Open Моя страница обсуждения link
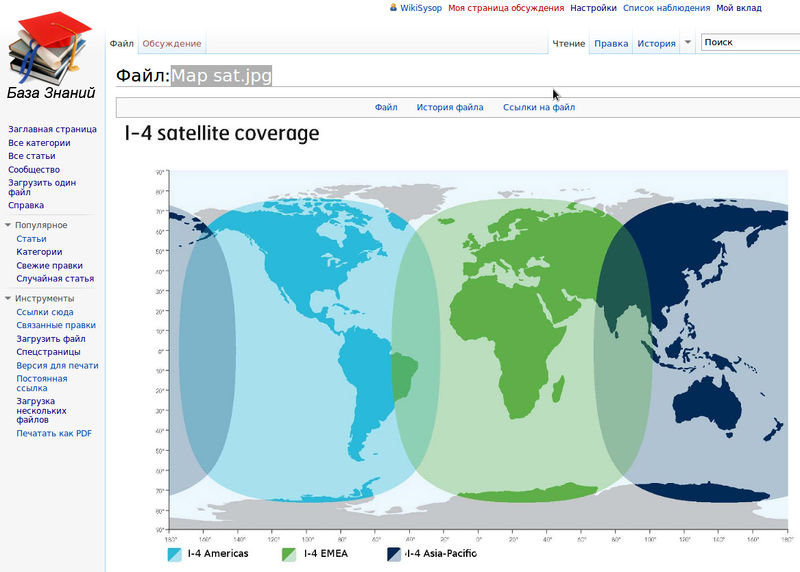The image size is (800, 572). (506, 8)
